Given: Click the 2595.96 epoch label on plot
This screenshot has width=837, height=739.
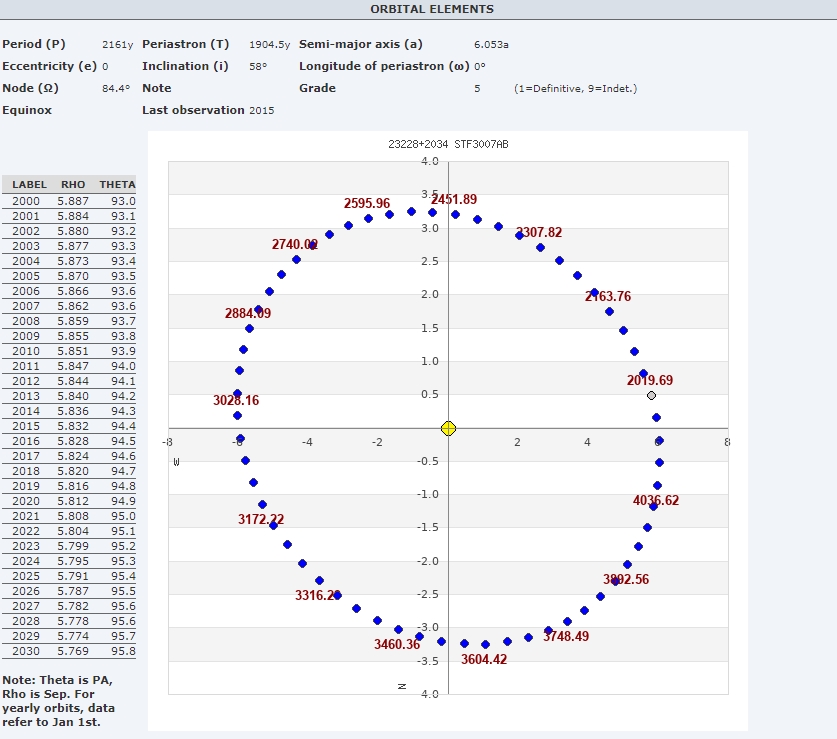Looking at the screenshot, I should point(367,203).
